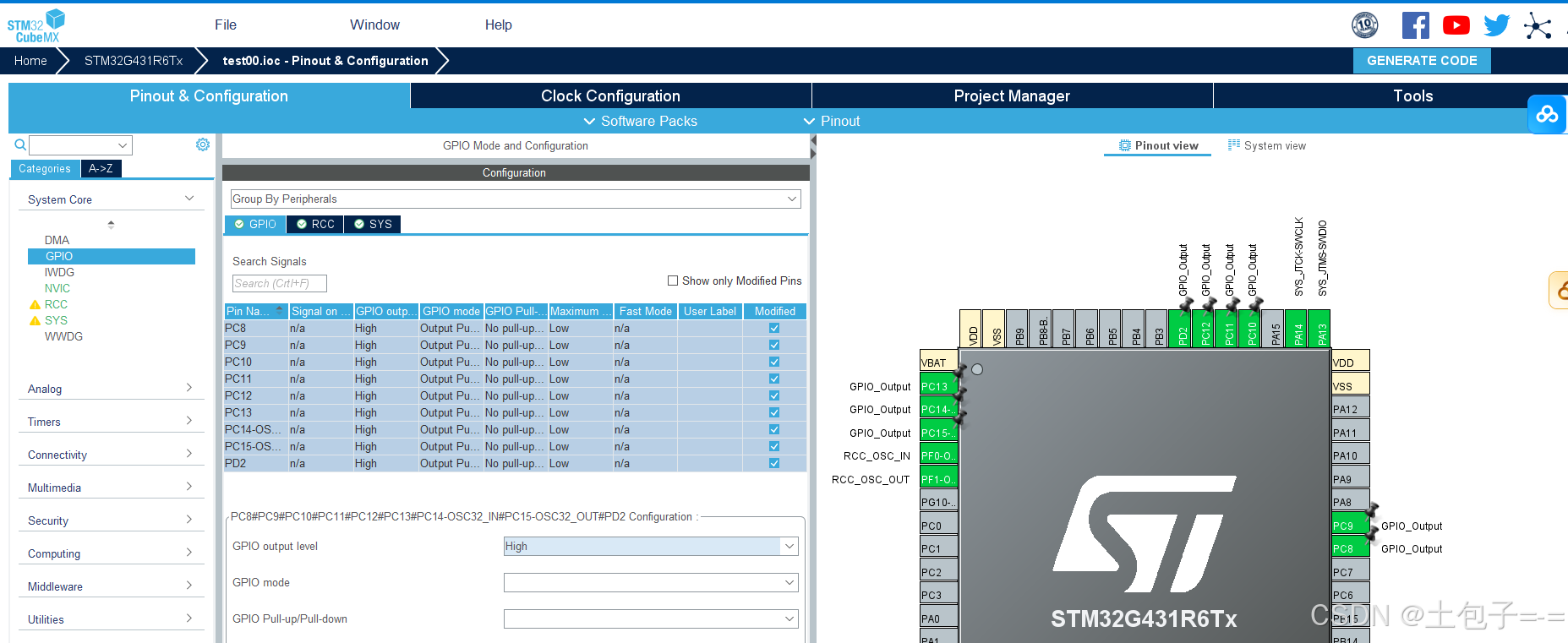Select RCC peripheral tab in configuration
1568x643 pixels.
315,224
